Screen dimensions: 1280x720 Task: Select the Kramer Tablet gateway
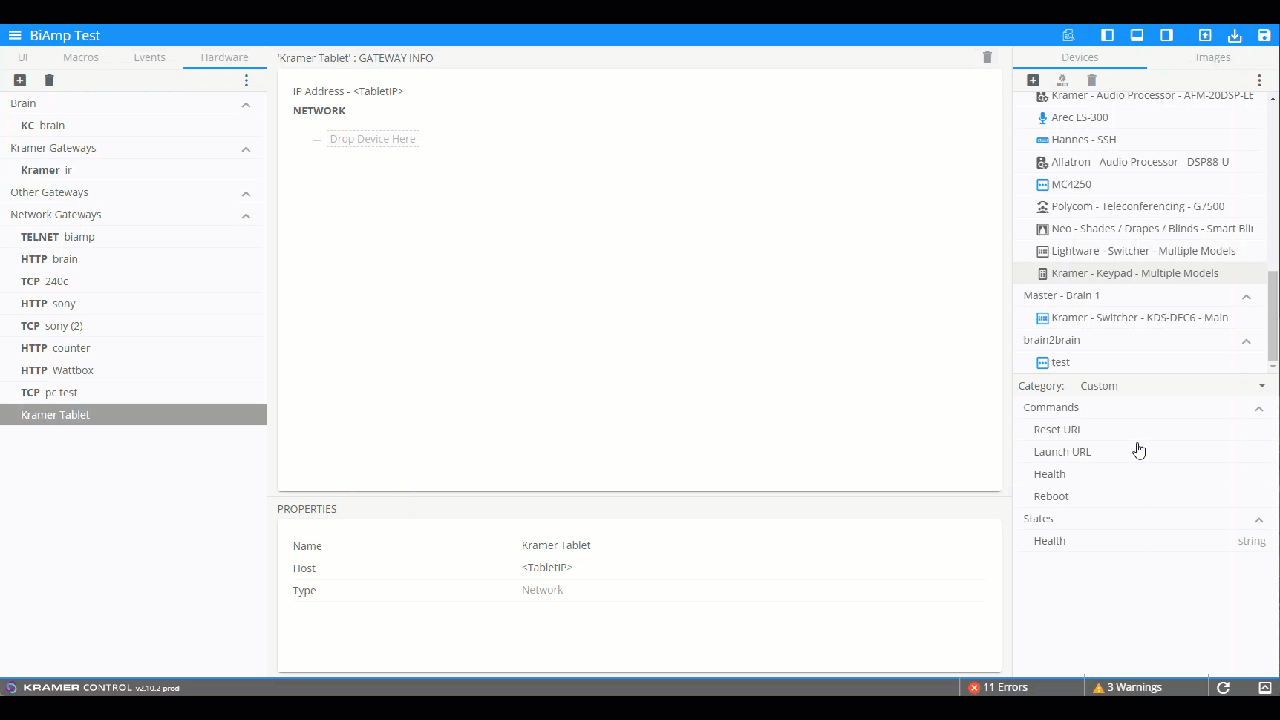pos(133,415)
